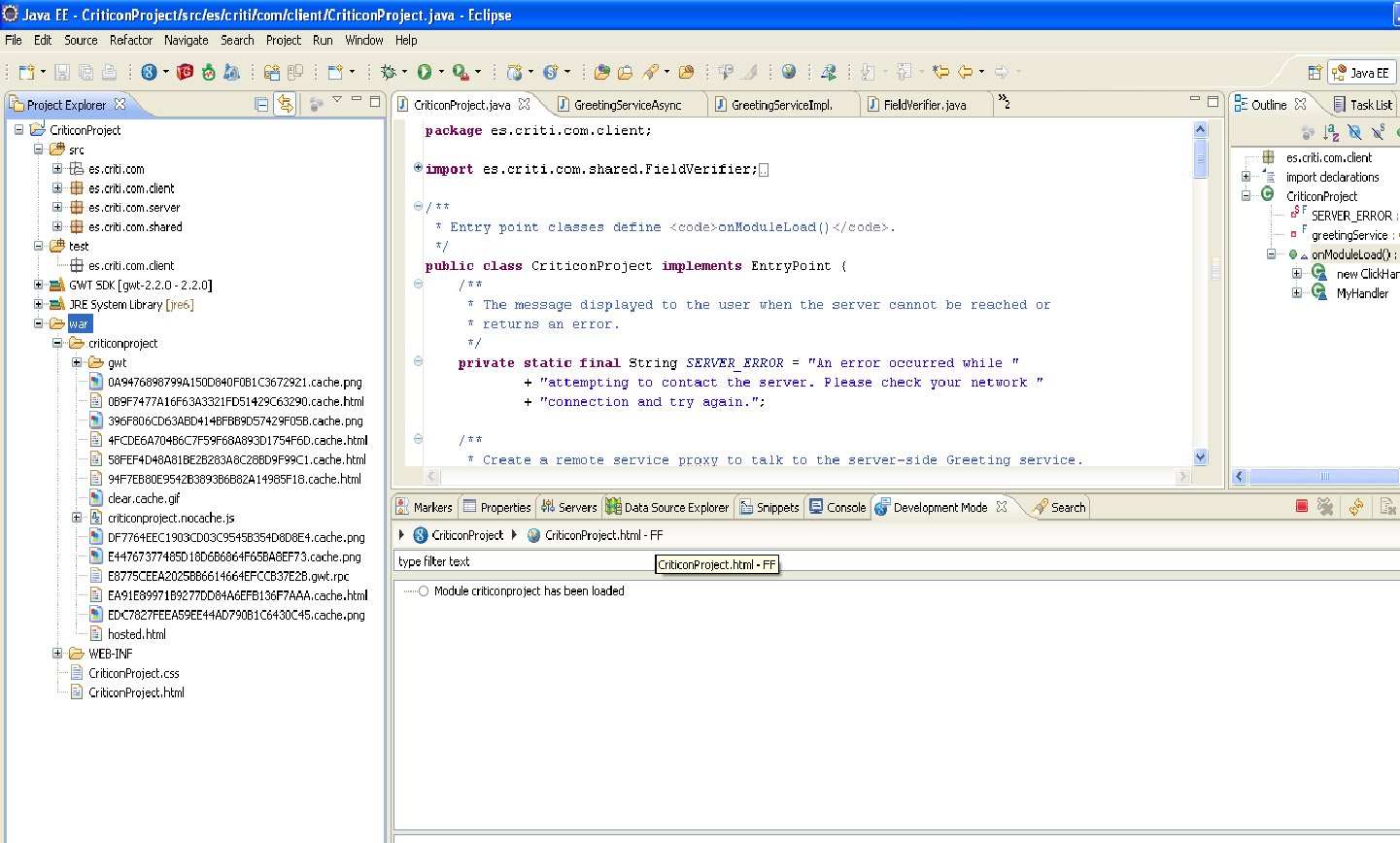The height and width of the screenshot is (843, 1400).
Task: Click the Outline horizontal scrollbar
Action: click(1322, 476)
